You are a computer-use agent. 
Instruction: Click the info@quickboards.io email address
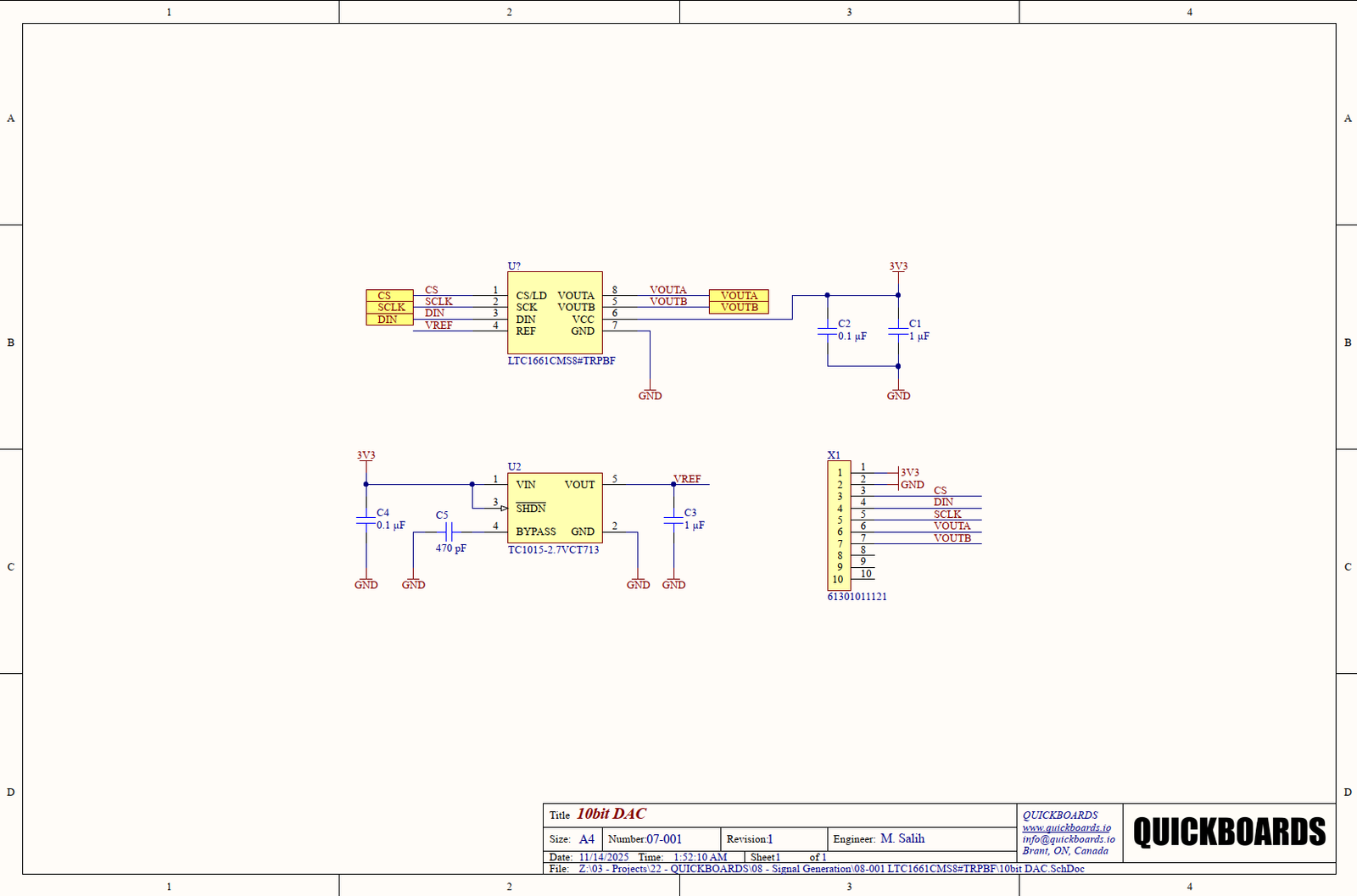pyautogui.click(x=1068, y=839)
